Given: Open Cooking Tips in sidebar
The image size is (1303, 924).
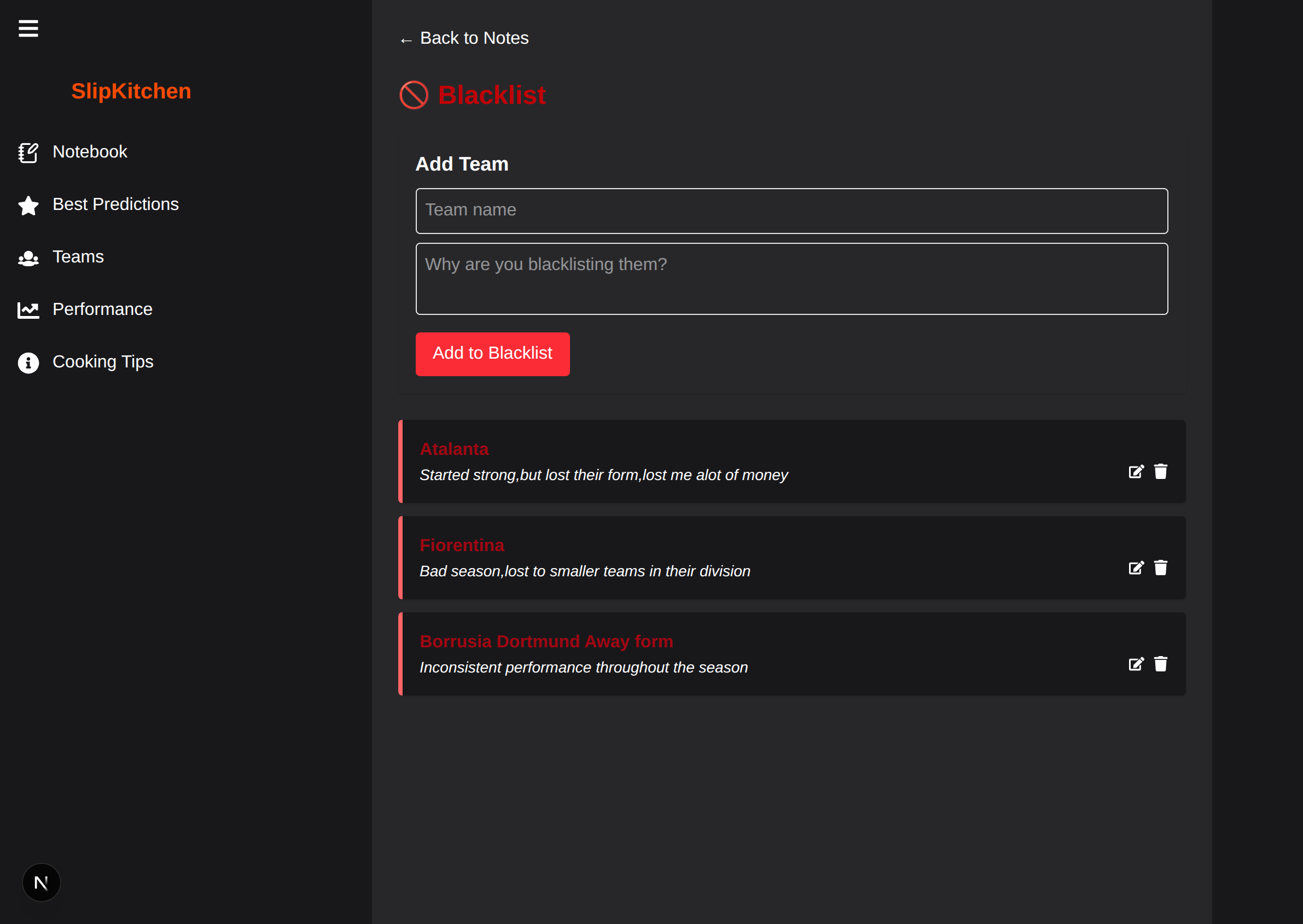Looking at the screenshot, I should click(x=102, y=362).
